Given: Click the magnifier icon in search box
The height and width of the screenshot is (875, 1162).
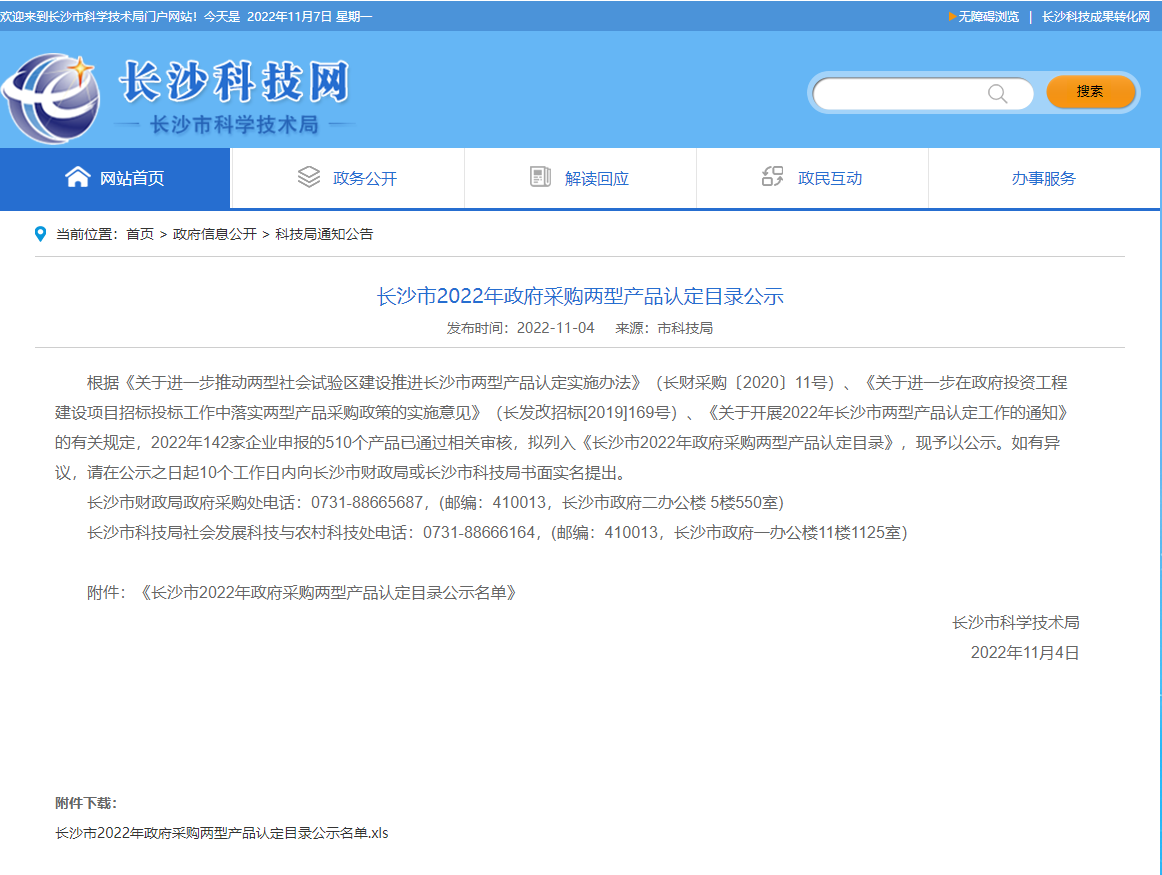Looking at the screenshot, I should (997, 93).
